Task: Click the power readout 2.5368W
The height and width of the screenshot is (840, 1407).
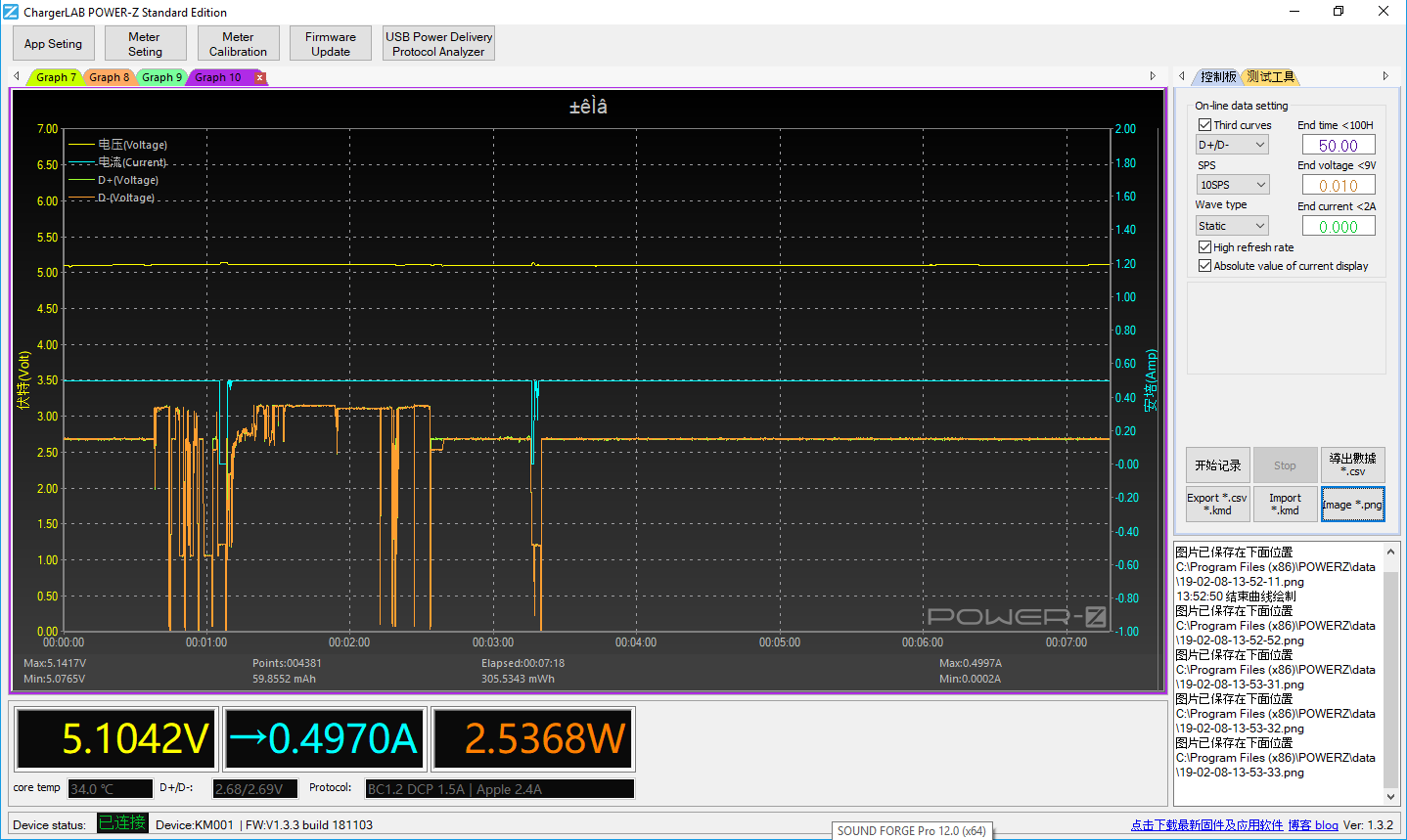Action: coord(533,739)
